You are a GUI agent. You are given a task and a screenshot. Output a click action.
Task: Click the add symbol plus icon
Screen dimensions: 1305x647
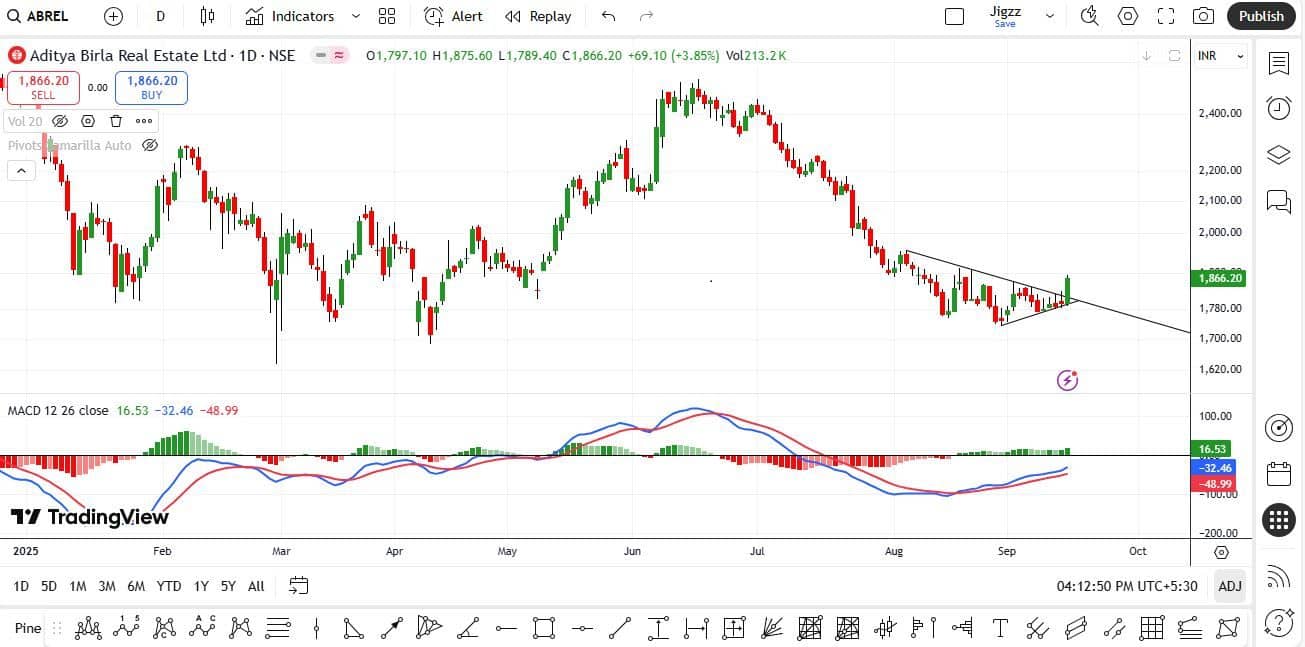pyautogui.click(x=113, y=16)
